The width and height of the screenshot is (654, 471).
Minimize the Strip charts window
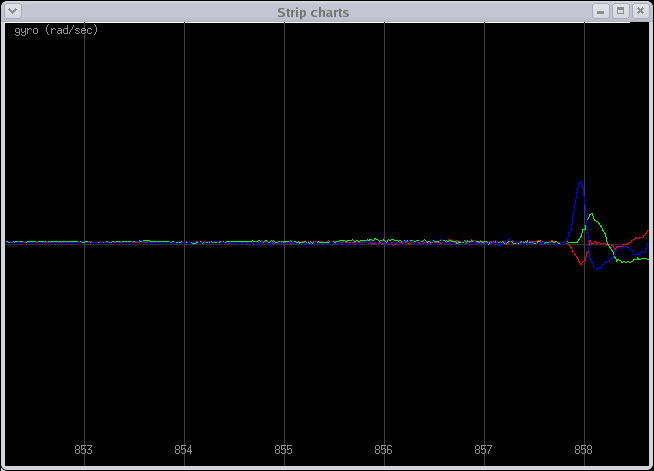(601, 11)
